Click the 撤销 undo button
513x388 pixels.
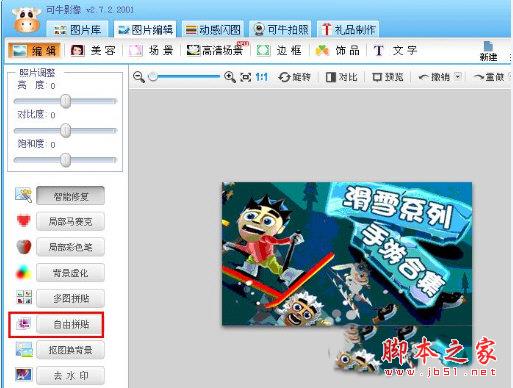[434, 77]
